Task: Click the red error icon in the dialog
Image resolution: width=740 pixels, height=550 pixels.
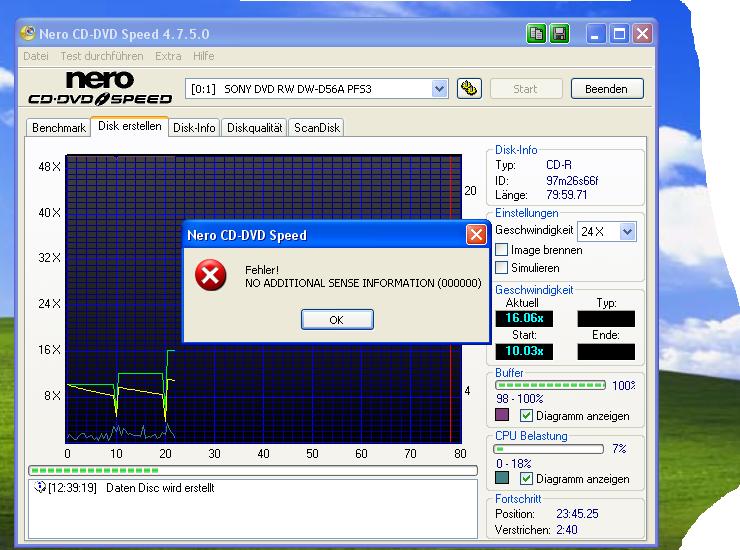Action: (210, 275)
